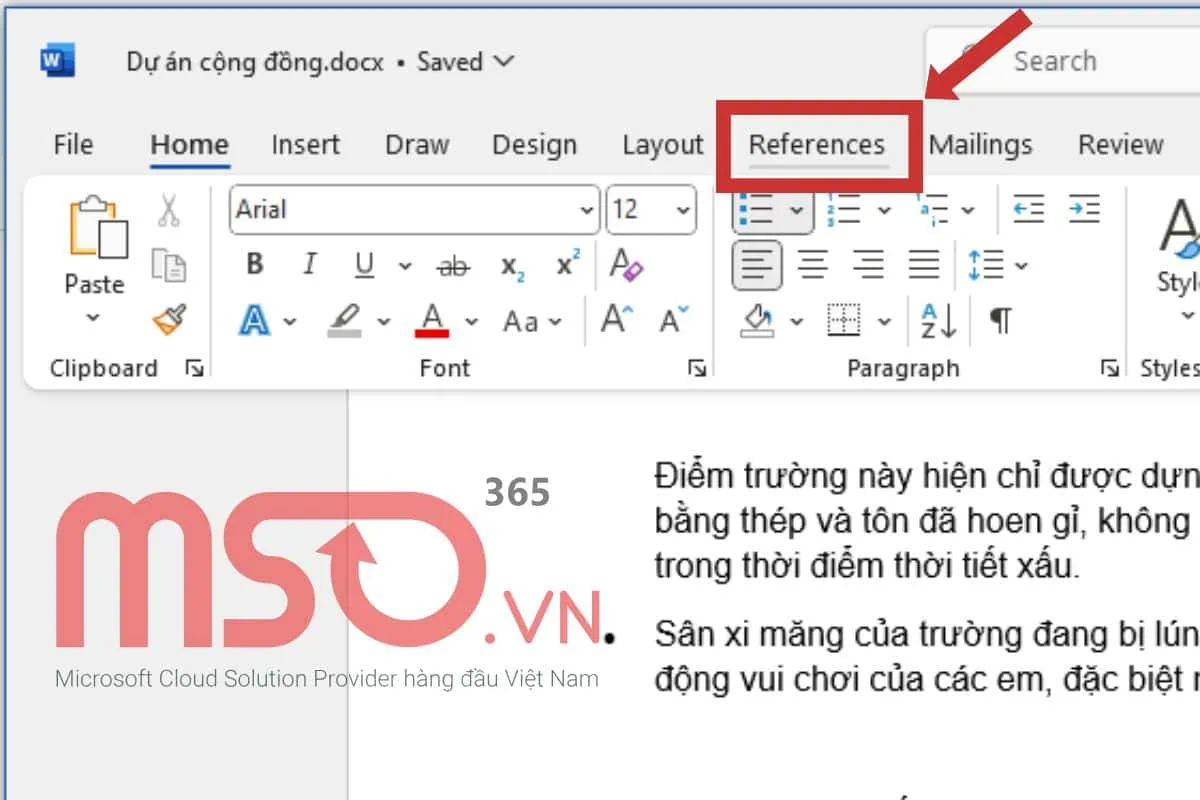Increase paragraph indent
This screenshot has width=1200, height=800.
tap(1084, 210)
